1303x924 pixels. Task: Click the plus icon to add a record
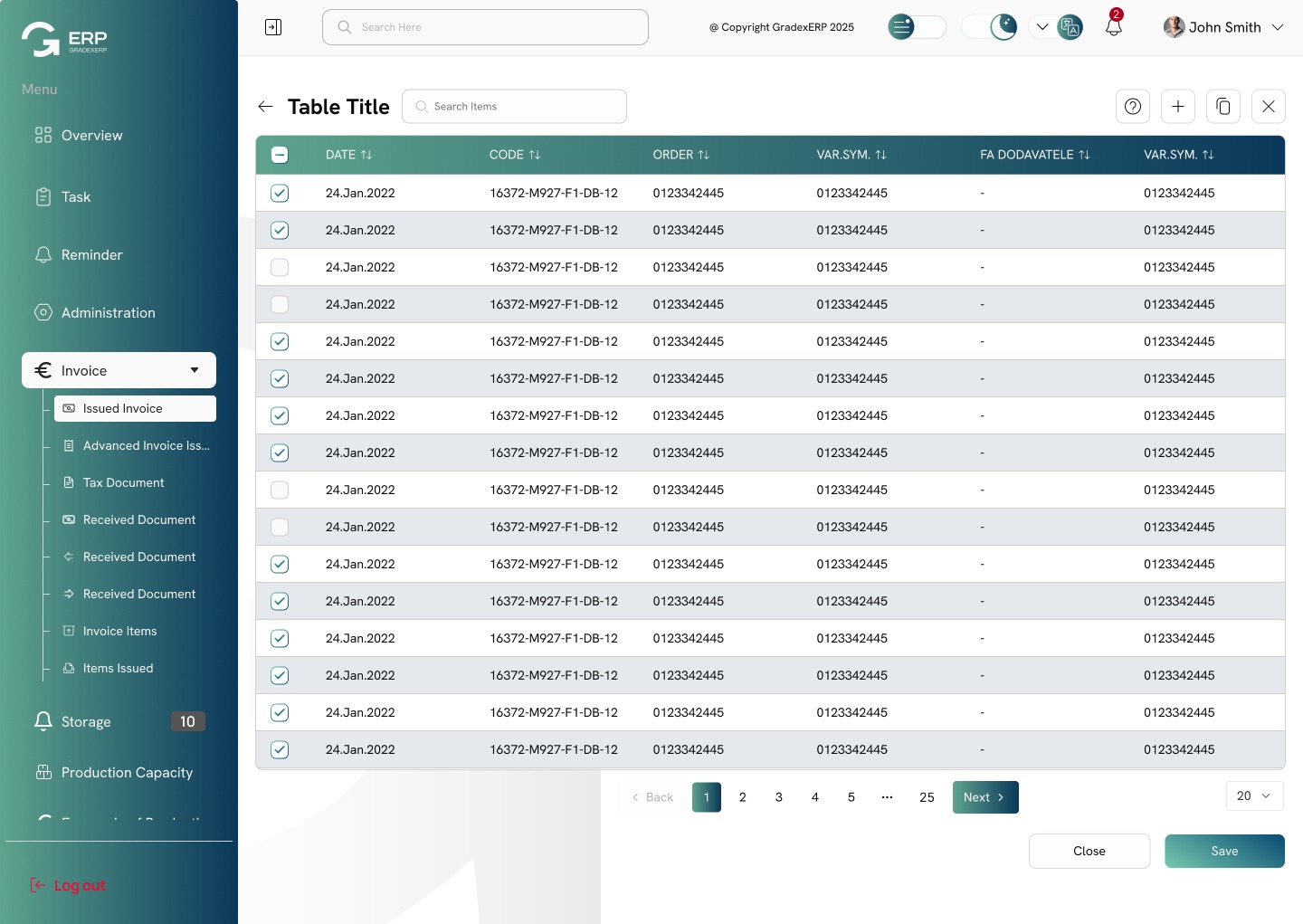[x=1178, y=107]
